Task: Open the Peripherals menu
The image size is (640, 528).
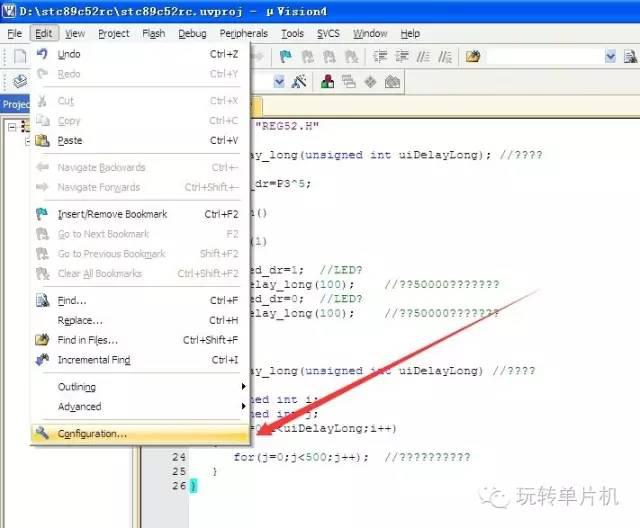Action: coord(244,33)
